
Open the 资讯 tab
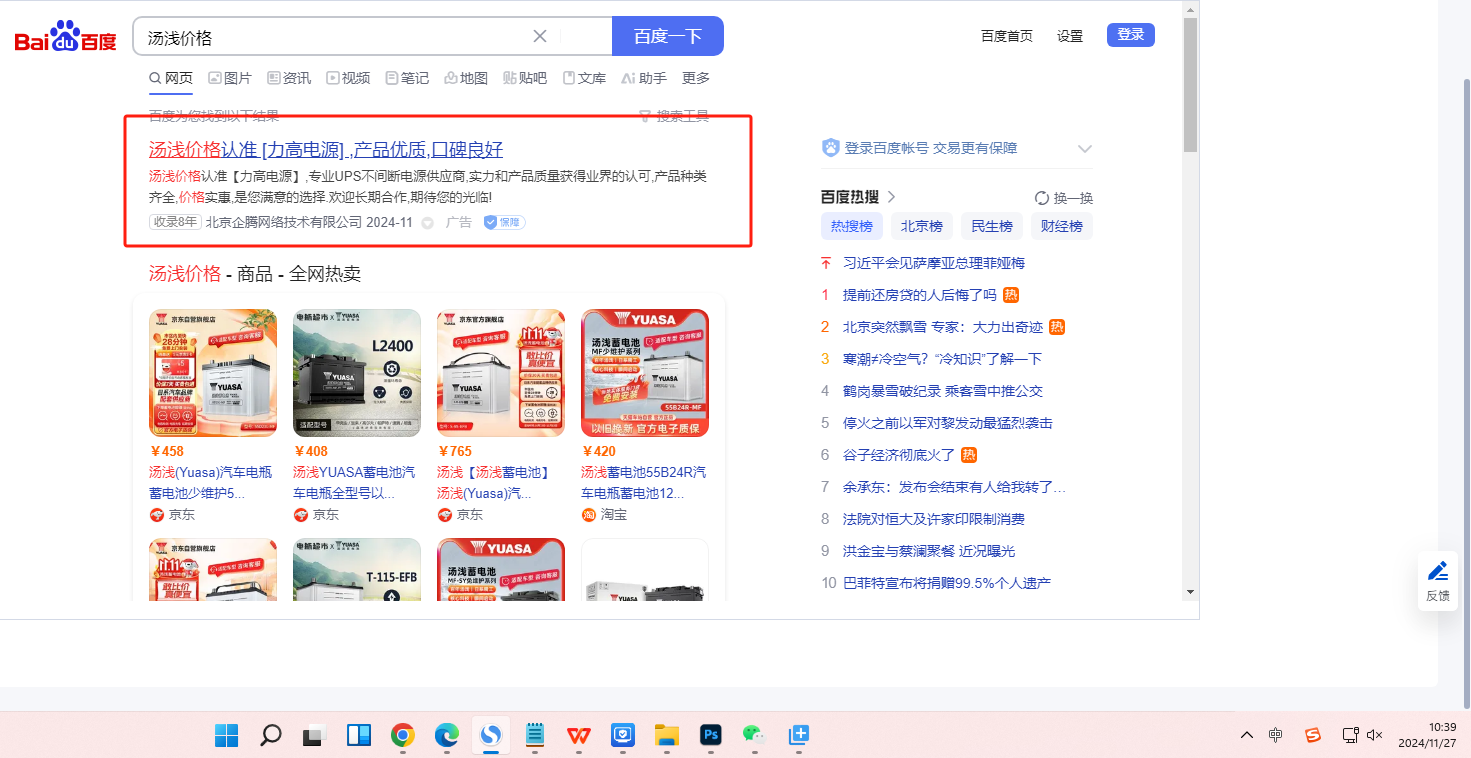click(289, 78)
